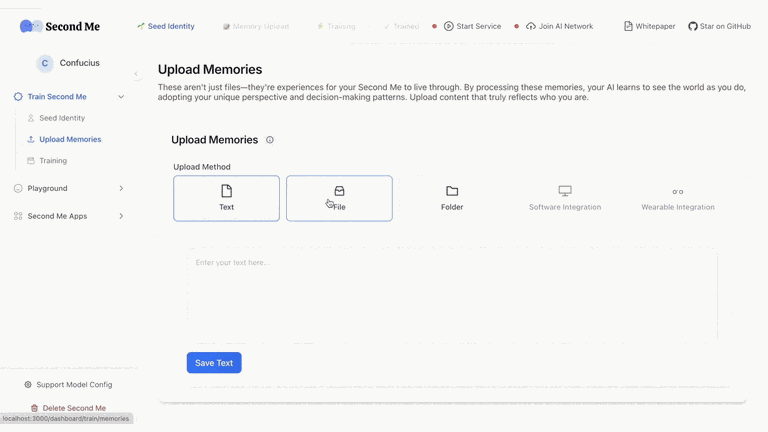Select the Text upload method

point(226,198)
